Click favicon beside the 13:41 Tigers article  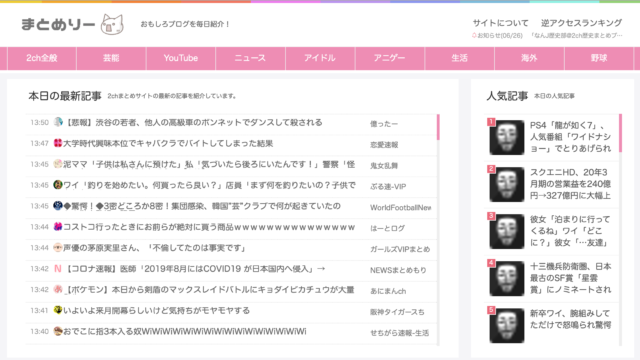click(x=58, y=310)
